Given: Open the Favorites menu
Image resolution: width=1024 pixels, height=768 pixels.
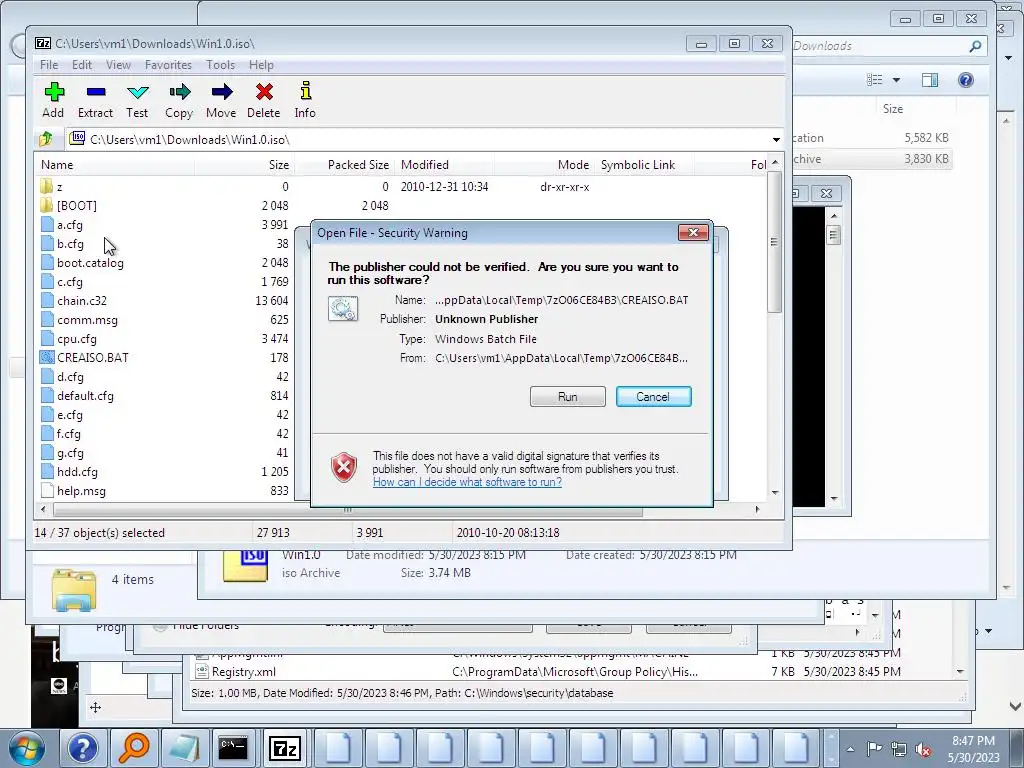Looking at the screenshot, I should point(168,65).
